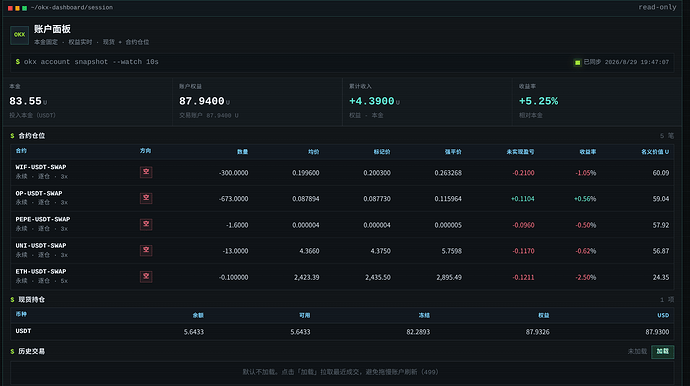Open the ETH-USDT-SWAP contract name
This screenshot has height=386, width=690.
point(40,272)
